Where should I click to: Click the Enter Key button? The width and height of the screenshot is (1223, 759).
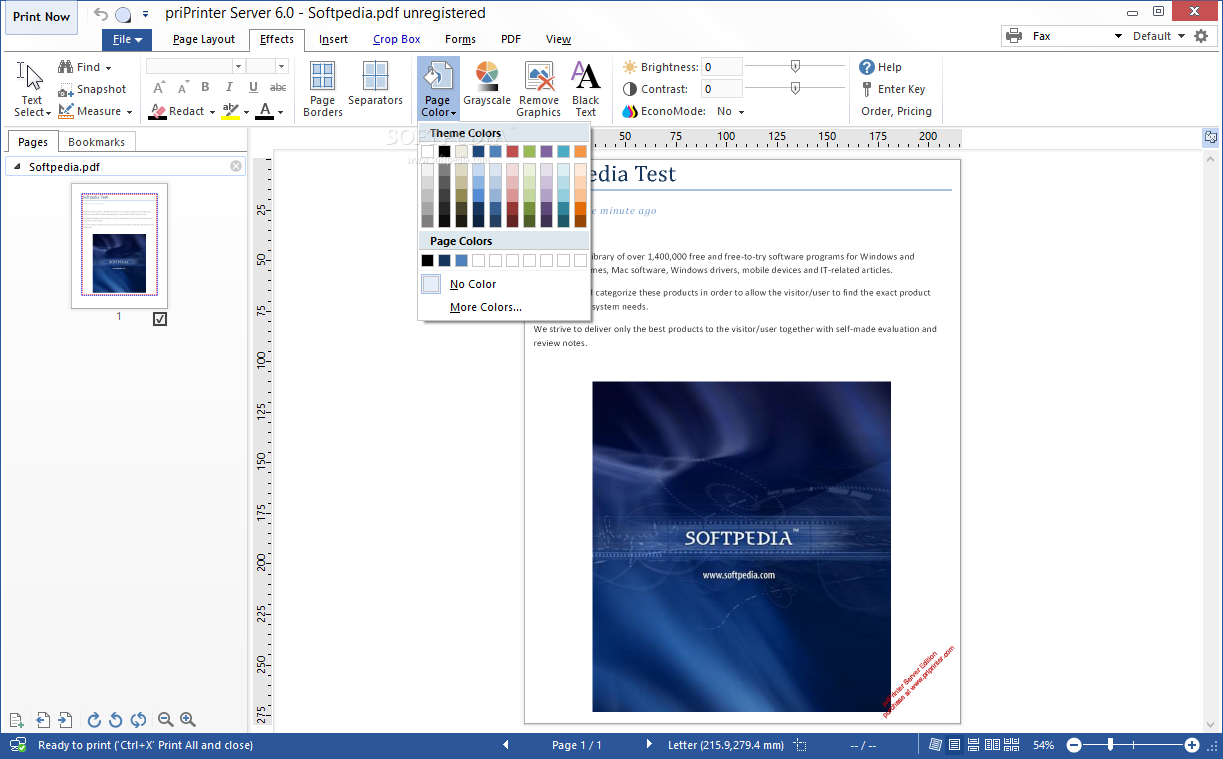pos(893,89)
